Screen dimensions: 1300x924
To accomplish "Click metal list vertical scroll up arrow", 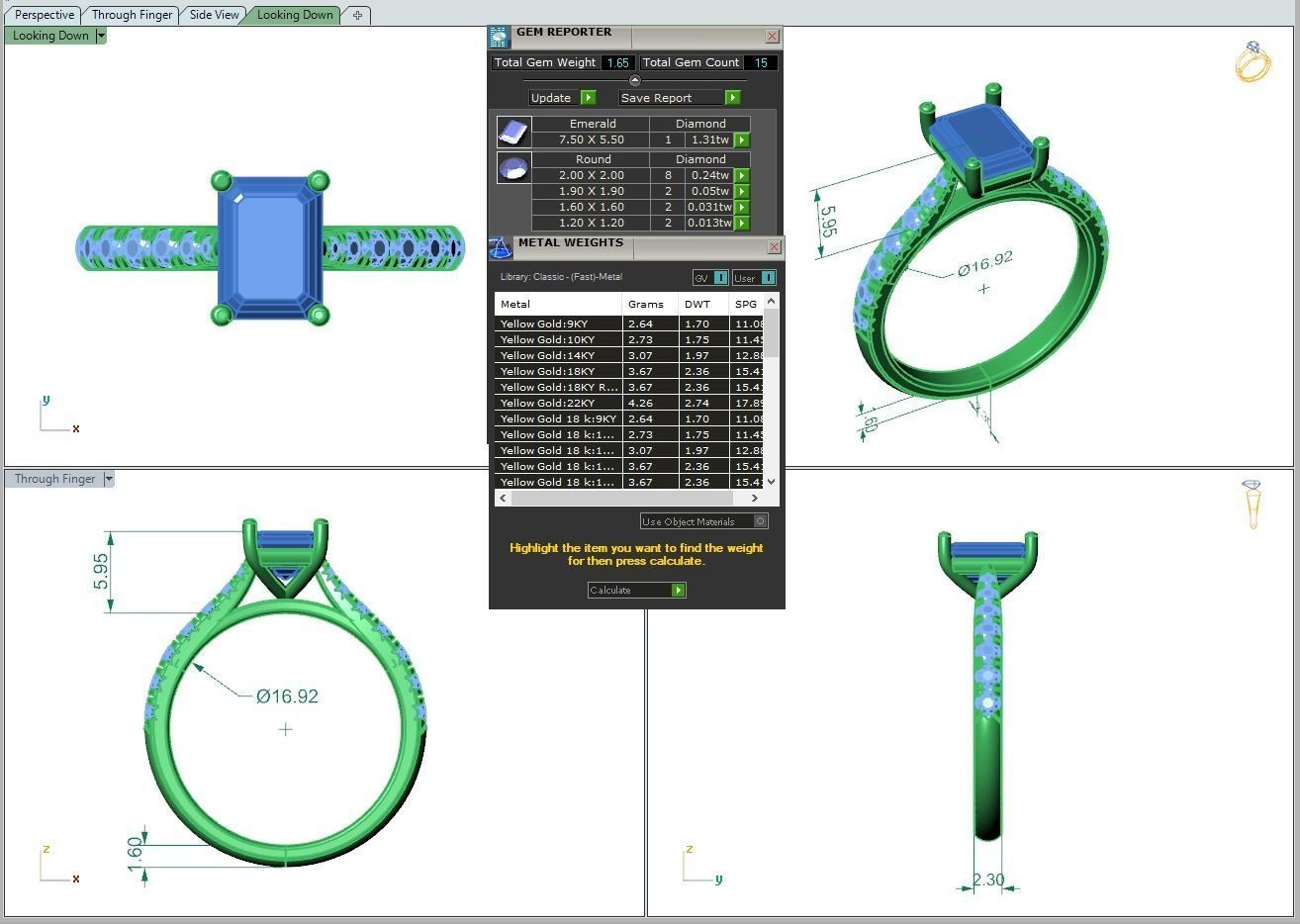I will pyautogui.click(x=771, y=301).
